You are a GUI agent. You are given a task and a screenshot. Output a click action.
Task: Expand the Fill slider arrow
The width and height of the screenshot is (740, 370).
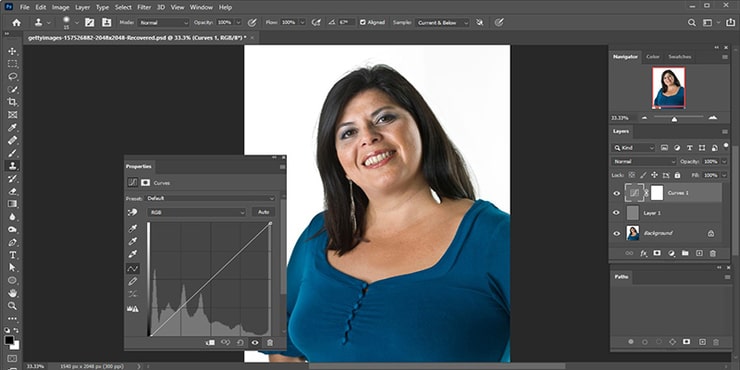point(724,175)
